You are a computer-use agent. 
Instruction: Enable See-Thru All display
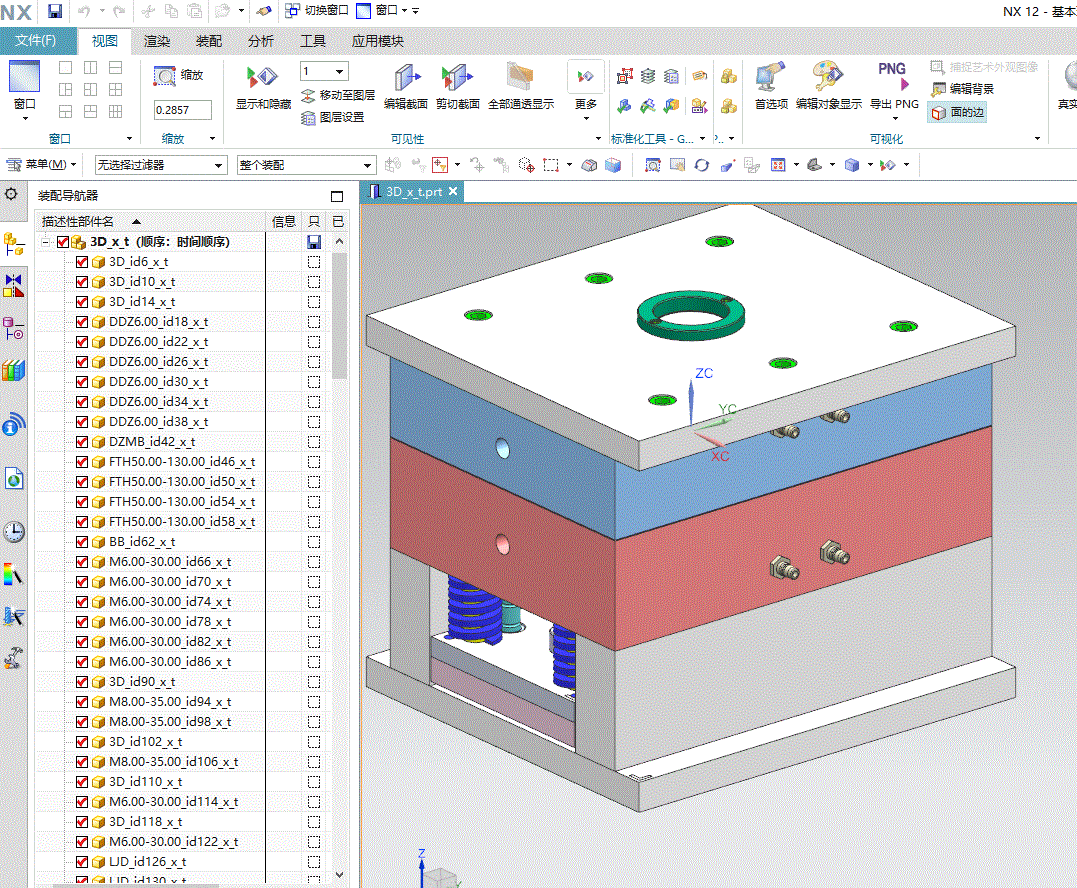coord(521,86)
